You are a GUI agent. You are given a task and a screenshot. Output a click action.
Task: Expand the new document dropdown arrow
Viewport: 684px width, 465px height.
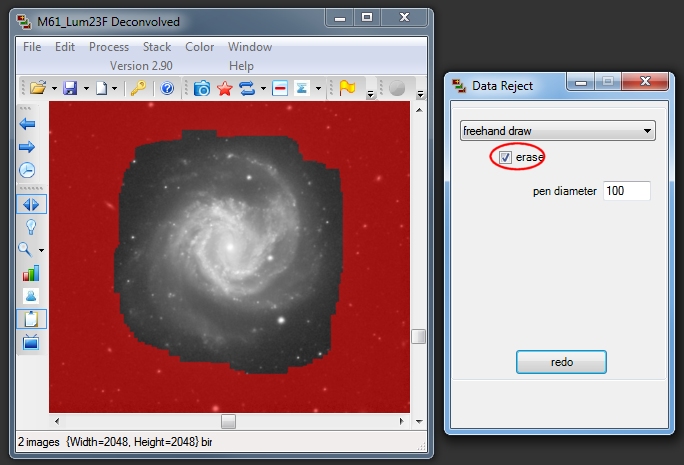114,89
